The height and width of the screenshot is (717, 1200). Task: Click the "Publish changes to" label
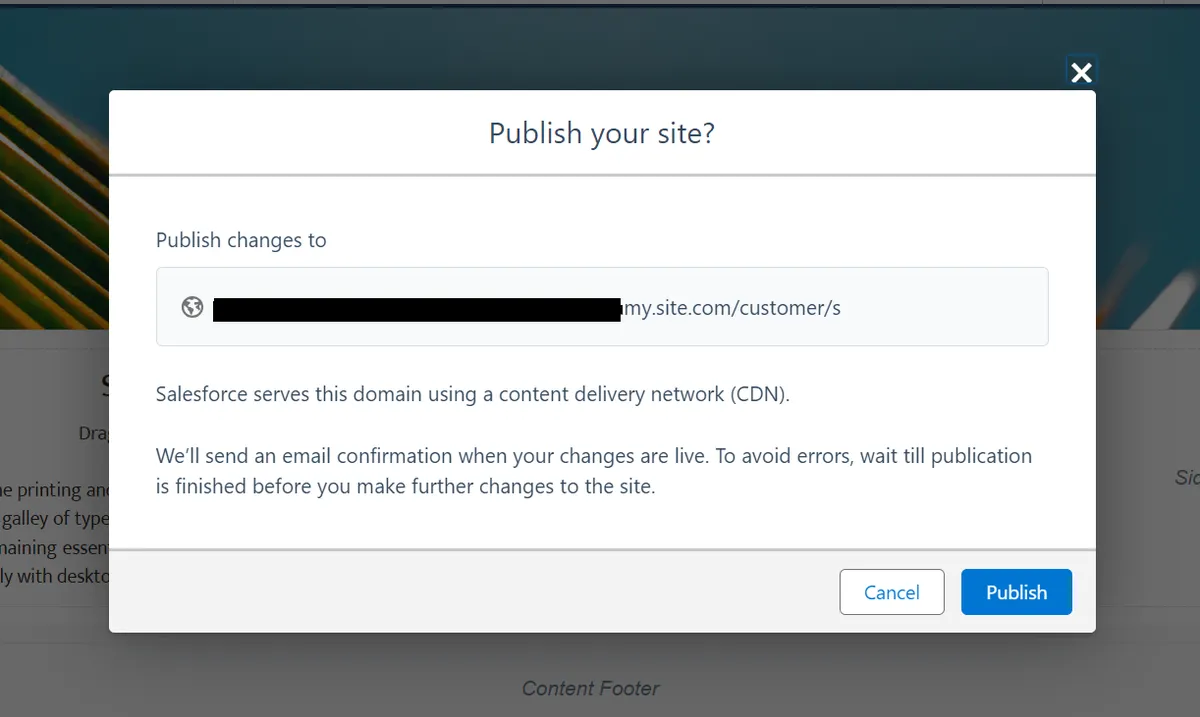pyautogui.click(x=241, y=240)
